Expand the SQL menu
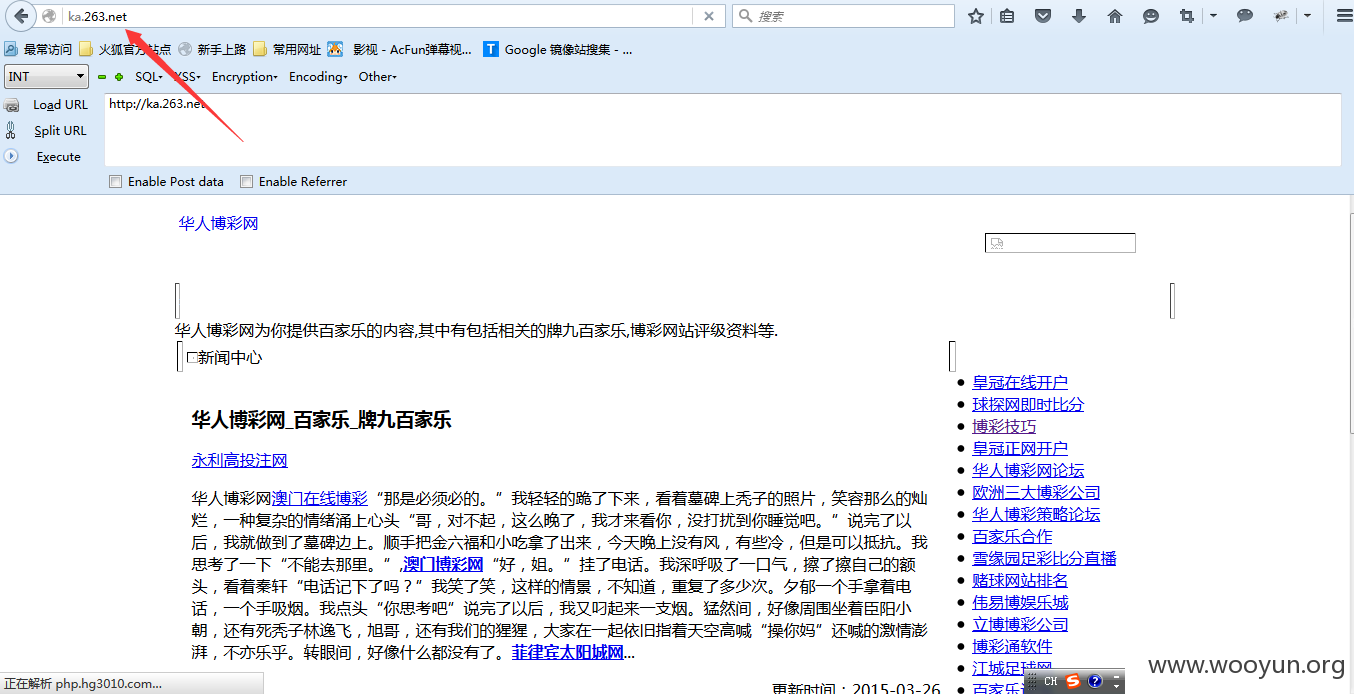This screenshot has width=1354, height=694. click(148, 77)
